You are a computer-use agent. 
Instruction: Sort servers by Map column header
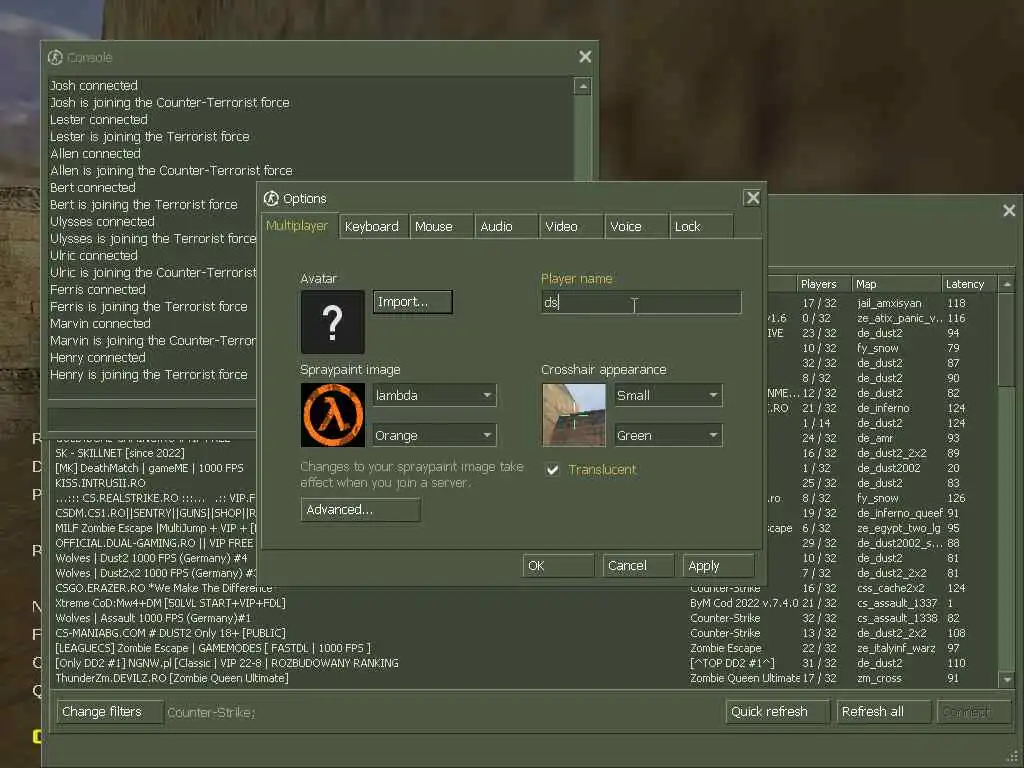(897, 284)
